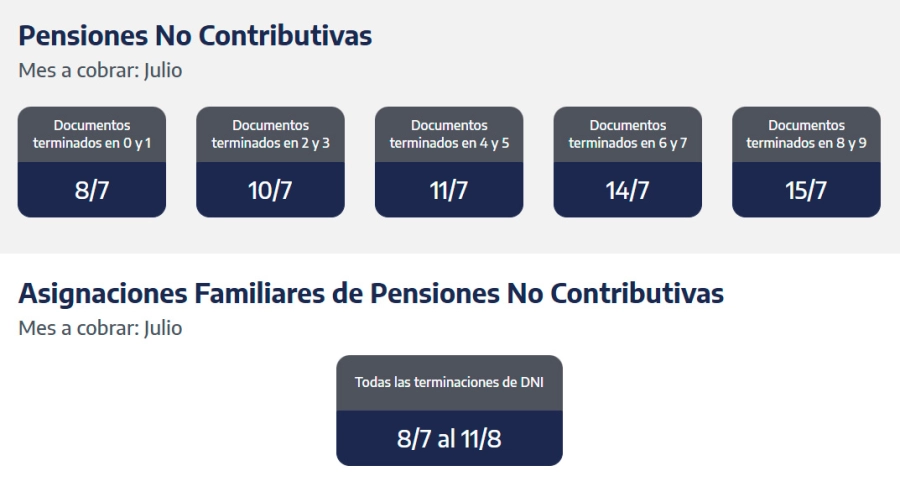Click the word 'DNI' in the bottom card
This screenshot has width=900, height=492.
[x=530, y=382]
